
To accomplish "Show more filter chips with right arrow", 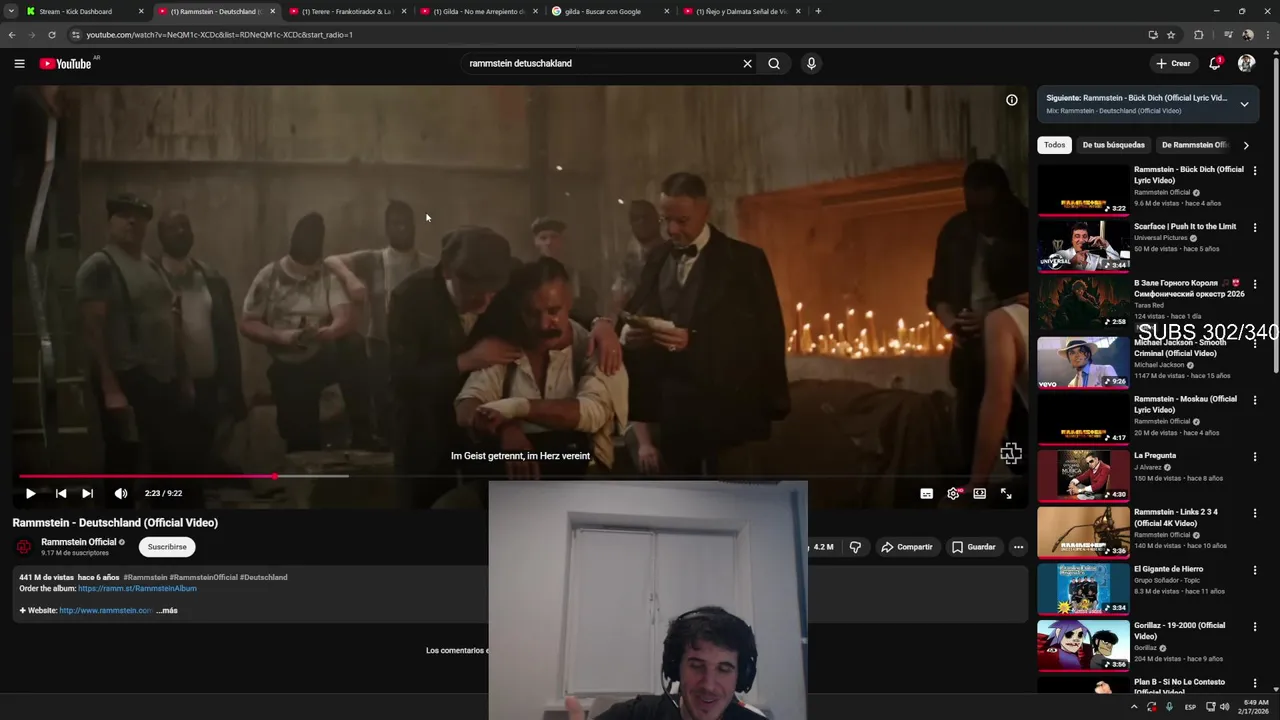I will 1246,145.
